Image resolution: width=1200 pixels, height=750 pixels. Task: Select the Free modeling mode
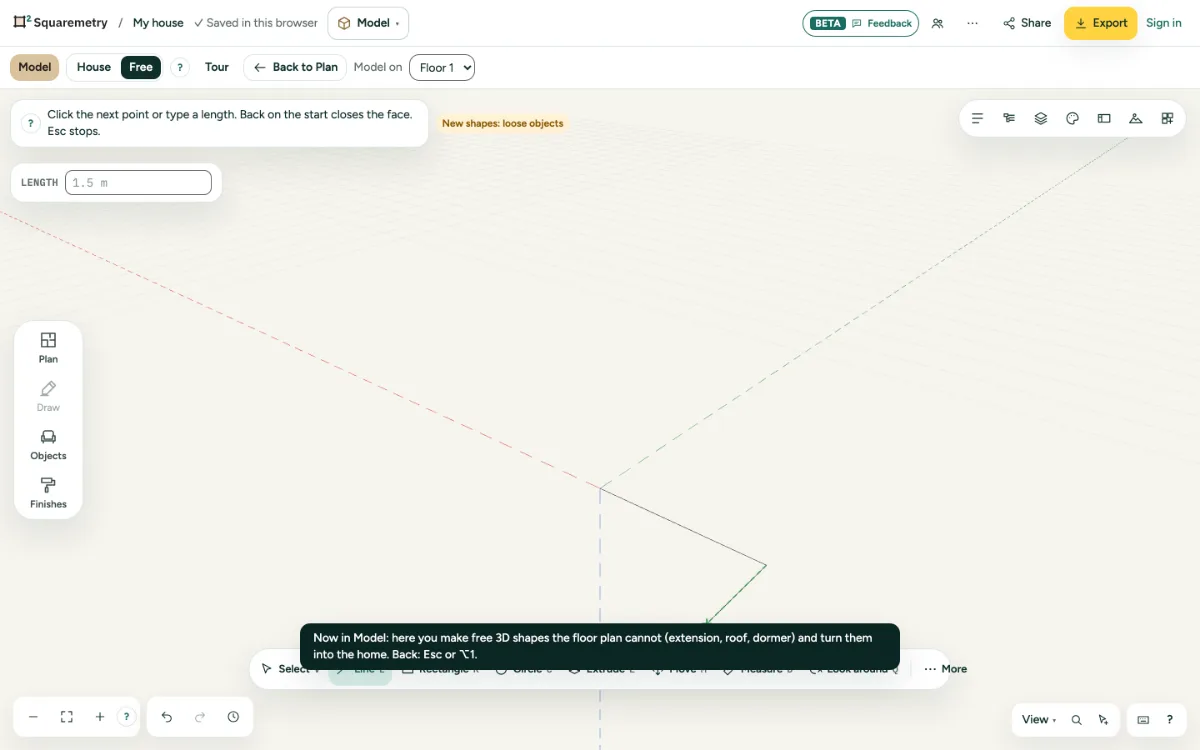click(141, 67)
